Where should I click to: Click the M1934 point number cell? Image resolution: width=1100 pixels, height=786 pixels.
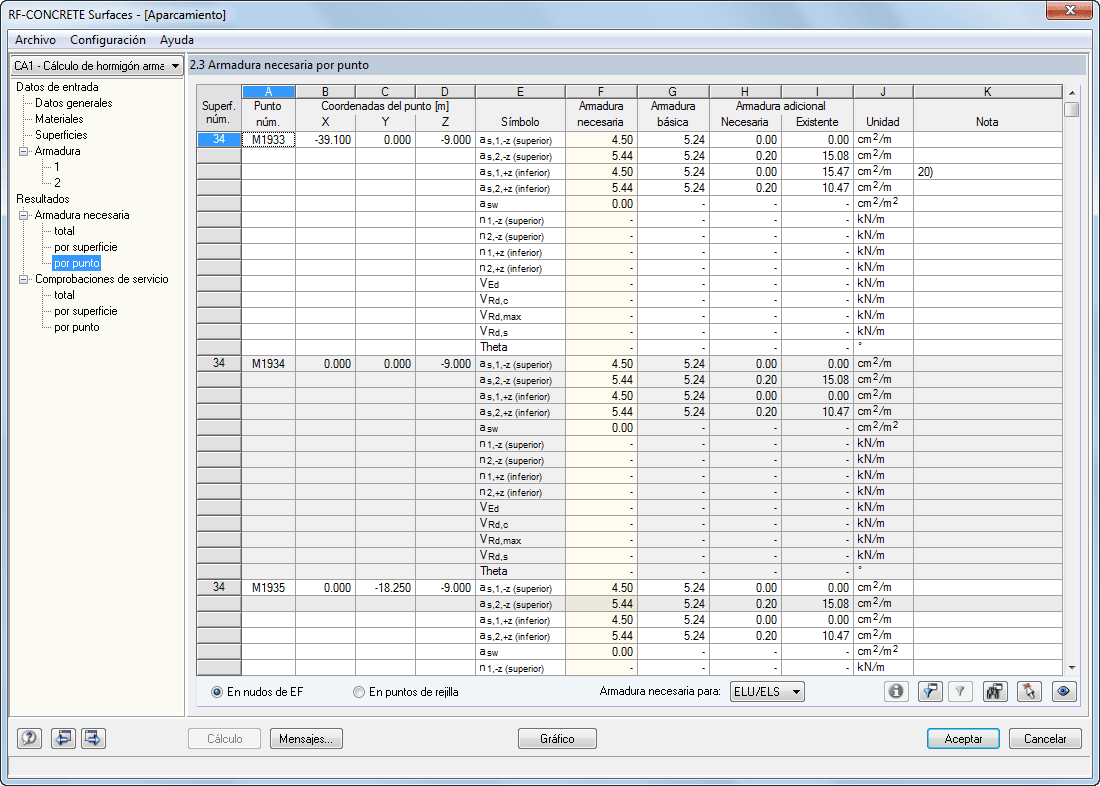[269, 364]
